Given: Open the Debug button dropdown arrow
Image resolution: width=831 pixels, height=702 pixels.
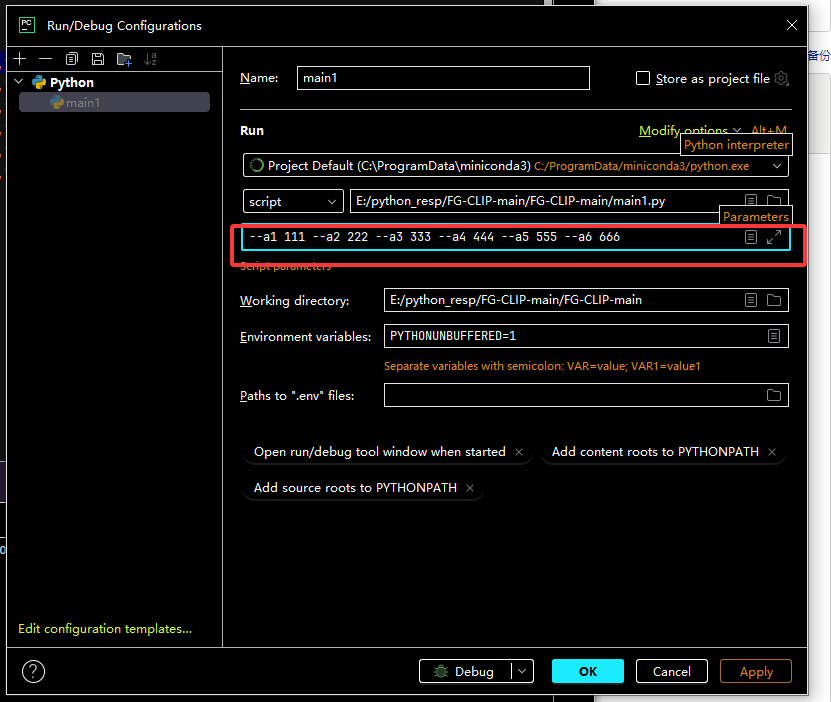Looking at the screenshot, I should [522, 671].
